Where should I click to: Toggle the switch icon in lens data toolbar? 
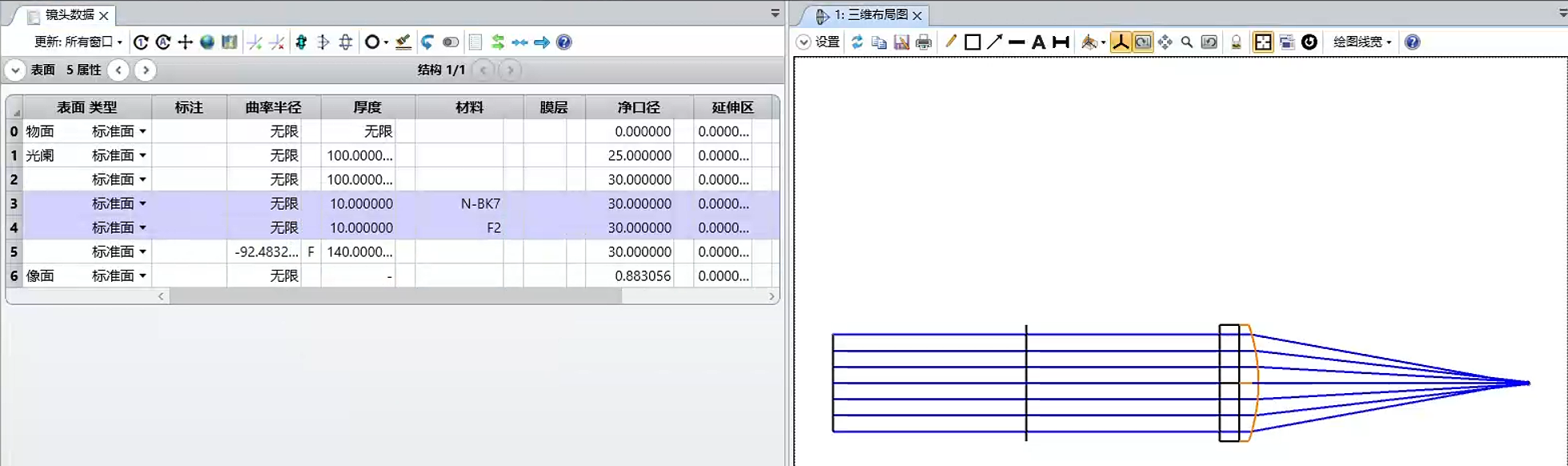[x=451, y=42]
